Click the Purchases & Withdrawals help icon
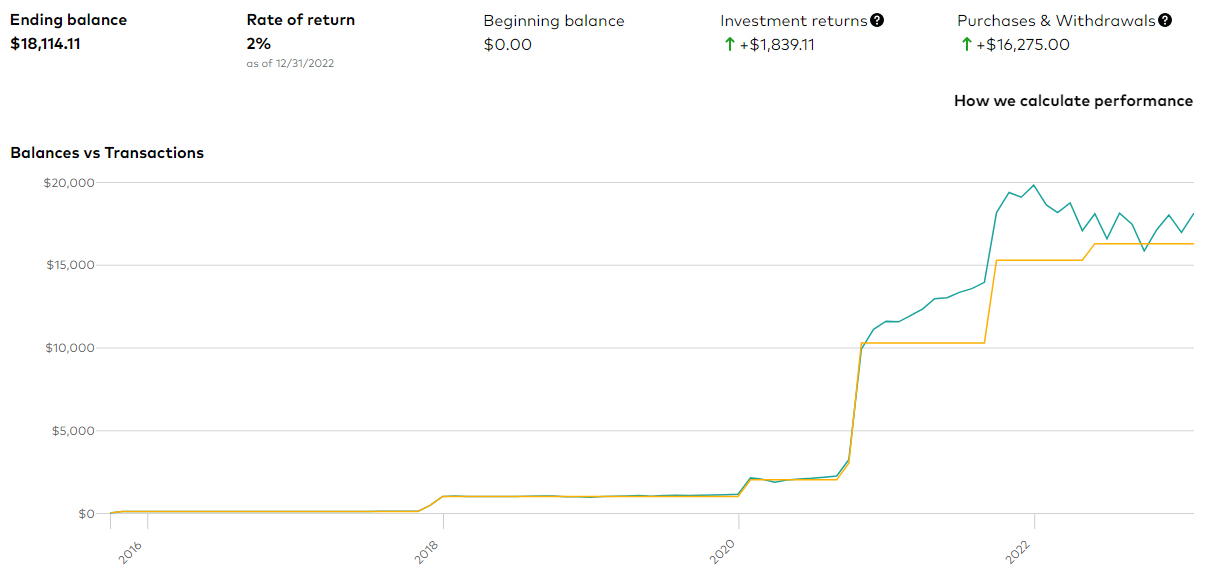 click(1165, 20)
